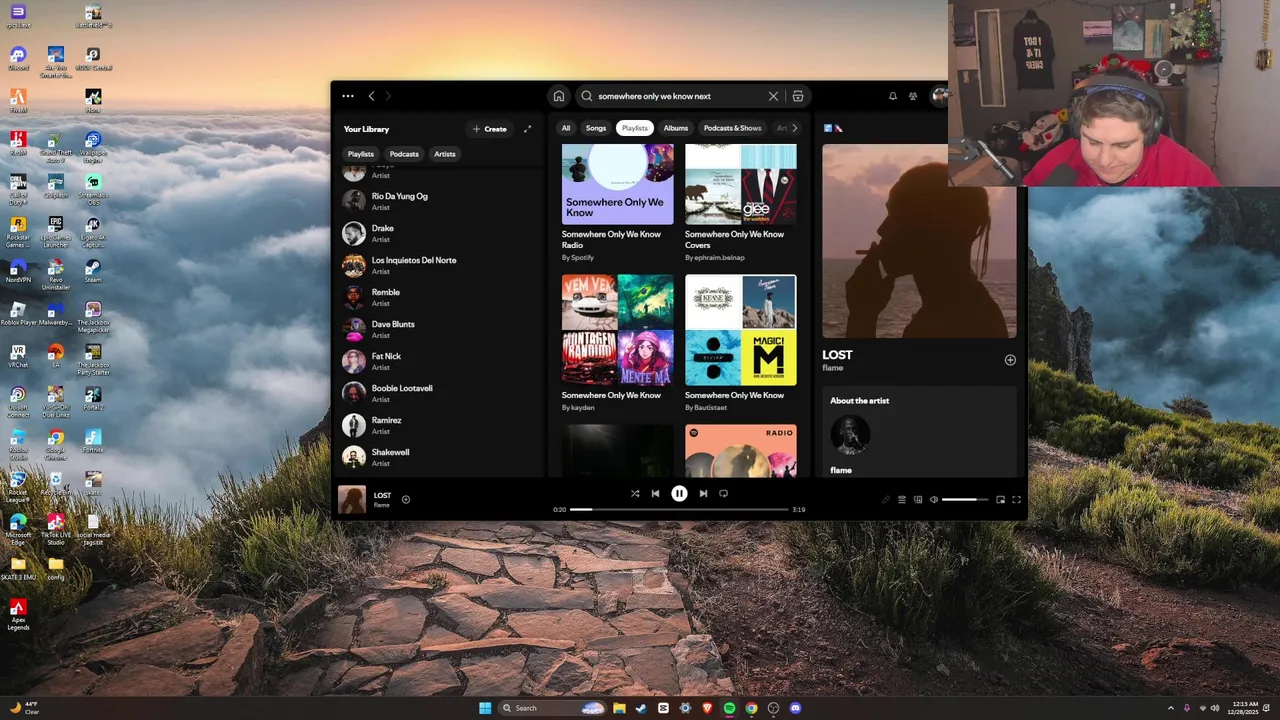Clear search text with the X icon

(x=773, y=96)
